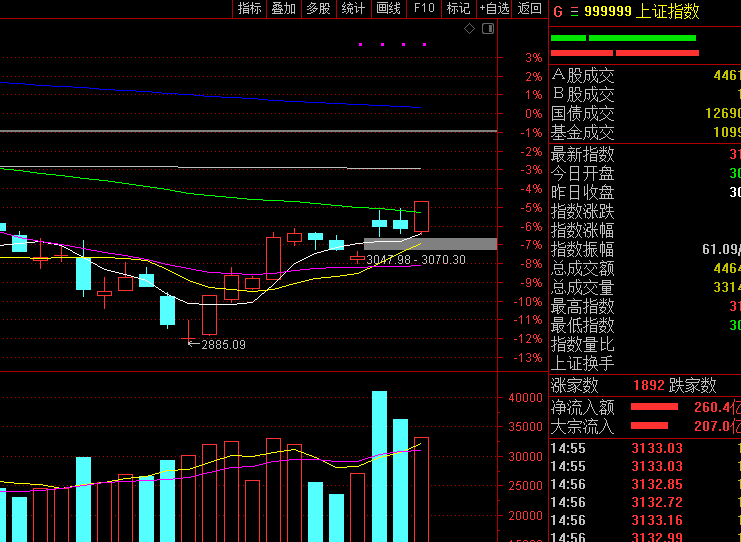Click the 2885.09 low price label
741x542 pixels.
click(224, 344)
